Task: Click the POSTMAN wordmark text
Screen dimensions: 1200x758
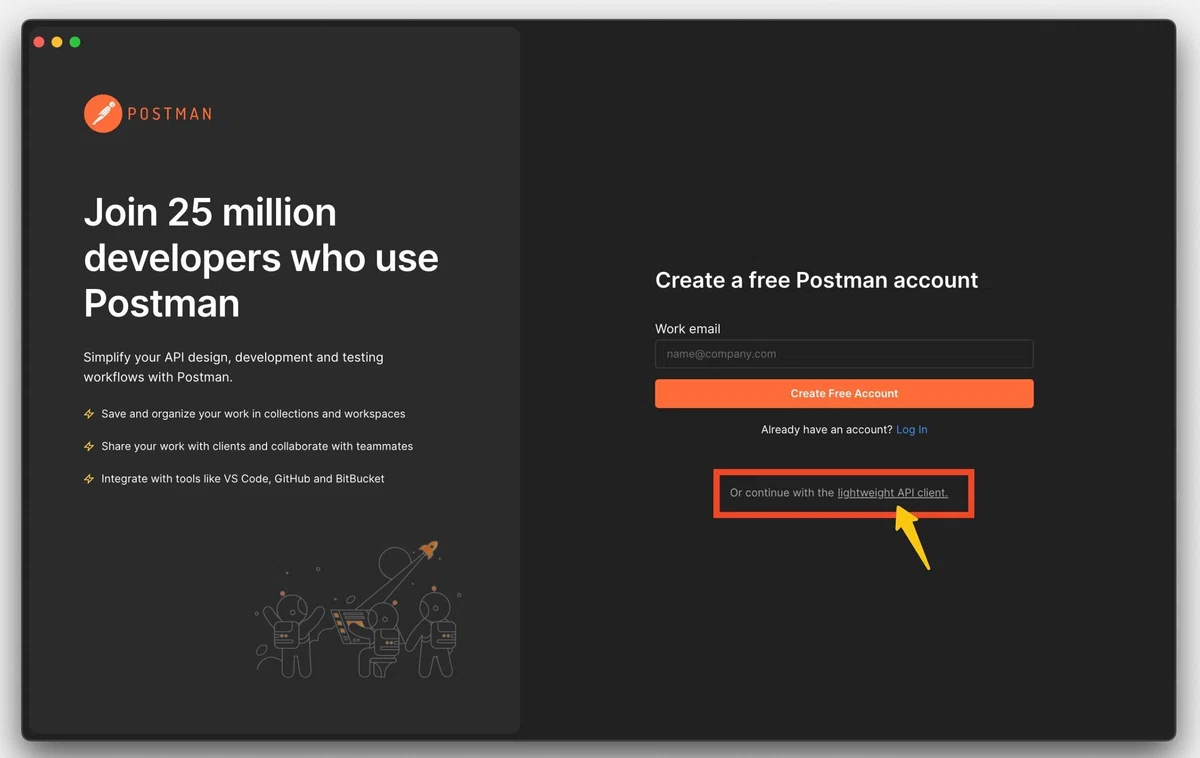Action: coord(169,114)
